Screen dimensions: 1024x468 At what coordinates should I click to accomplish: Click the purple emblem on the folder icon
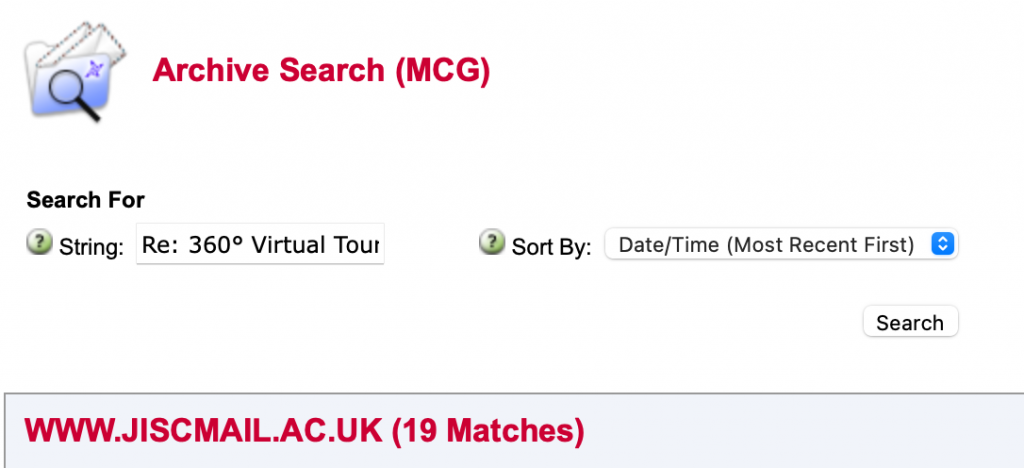(x=95, y=69)
